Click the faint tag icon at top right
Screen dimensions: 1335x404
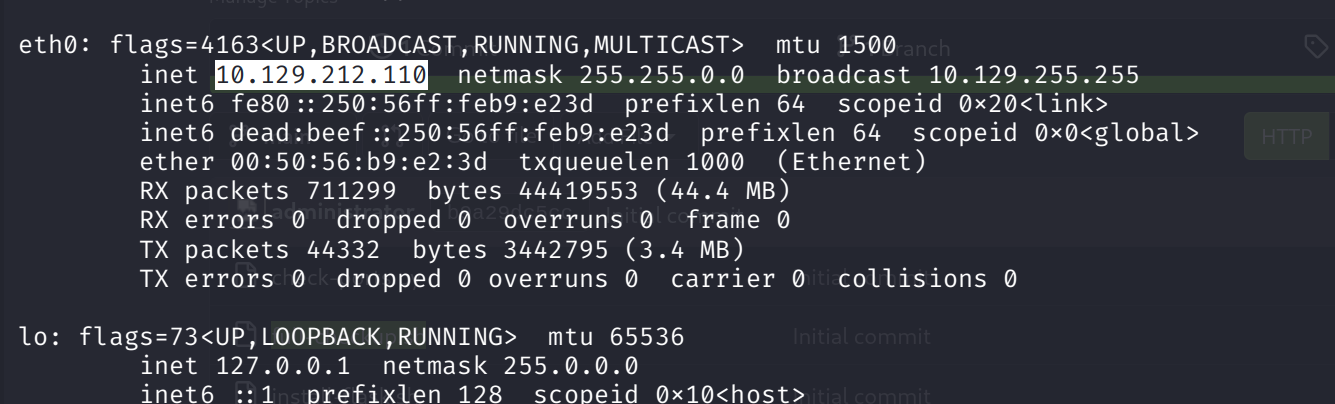click(x=1316, y=45)
